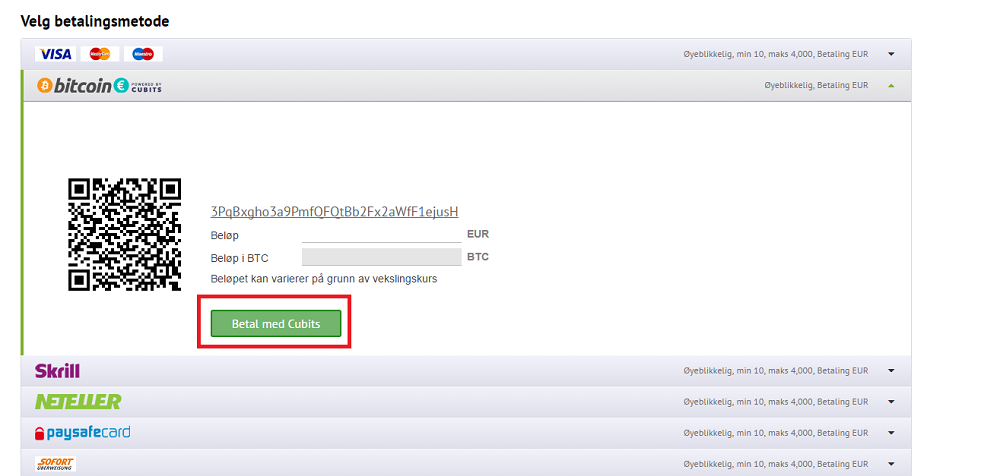Click the Skrill logo

point(57,371)
